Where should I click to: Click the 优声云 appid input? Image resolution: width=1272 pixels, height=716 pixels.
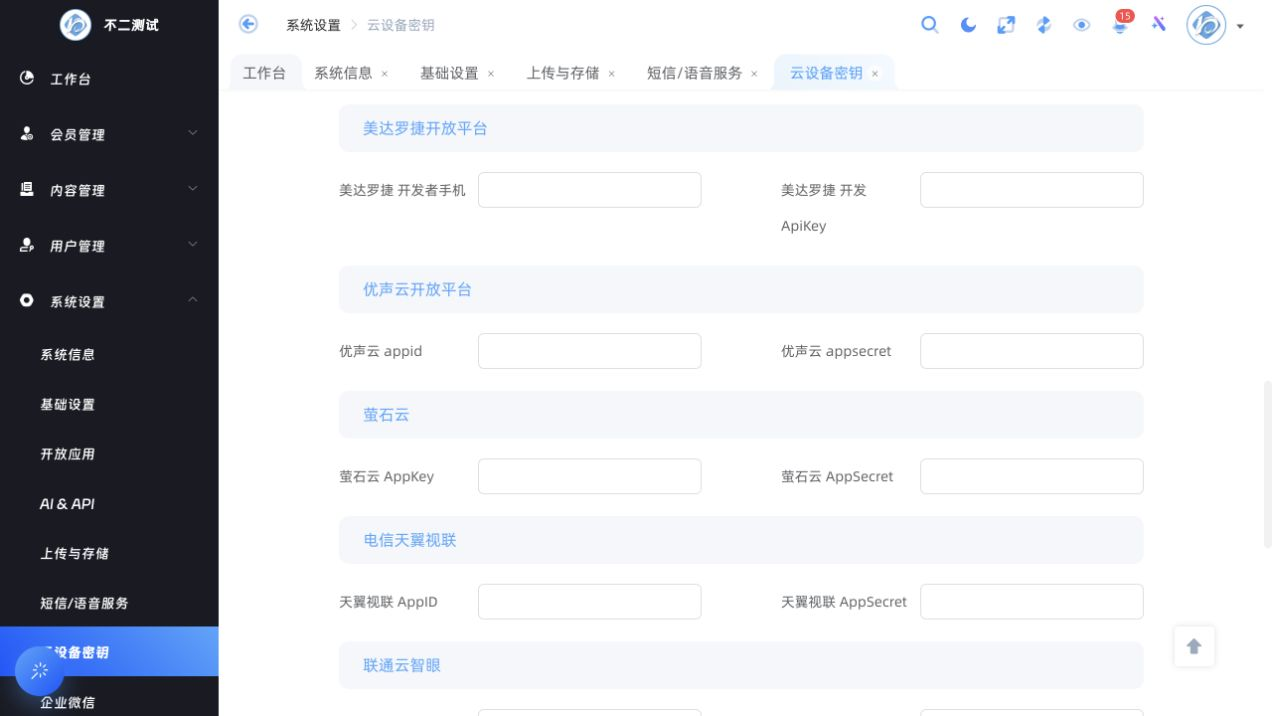(590, 351)
